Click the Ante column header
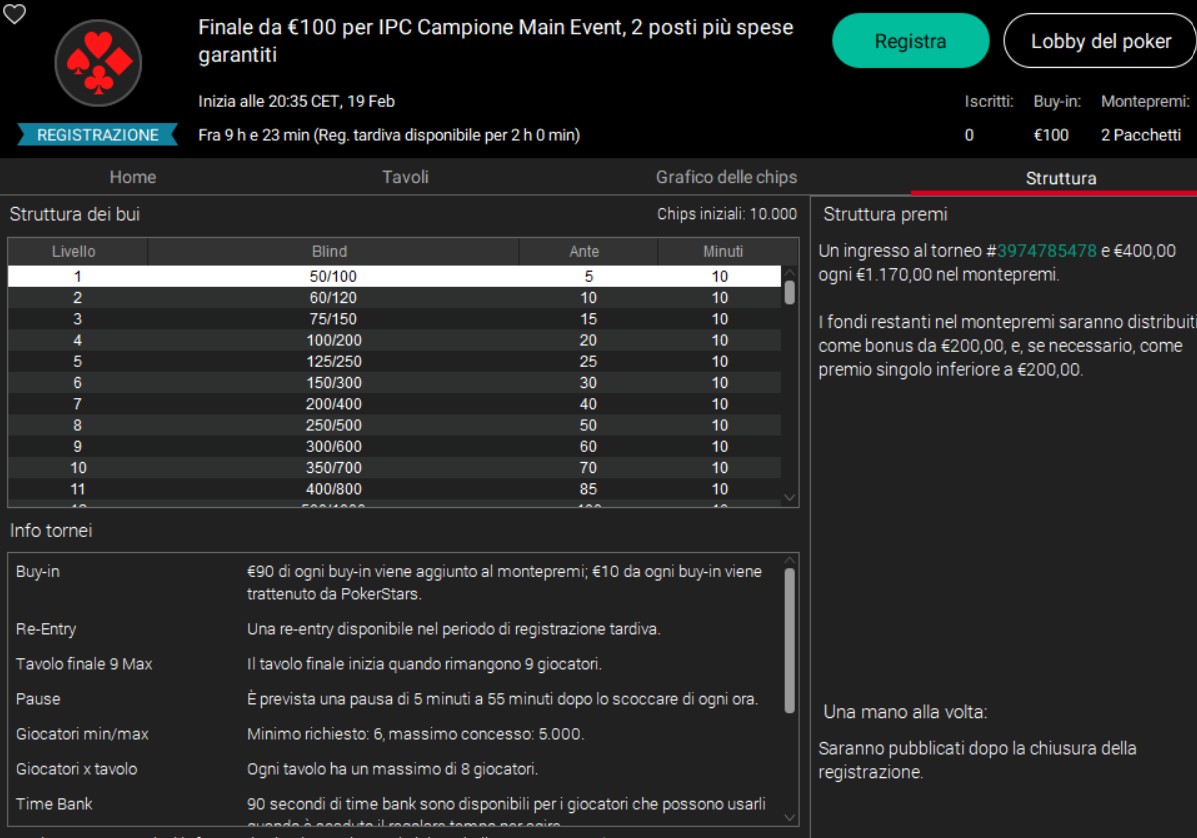Screen dimensions: 1197x838 tap(588, 252)
